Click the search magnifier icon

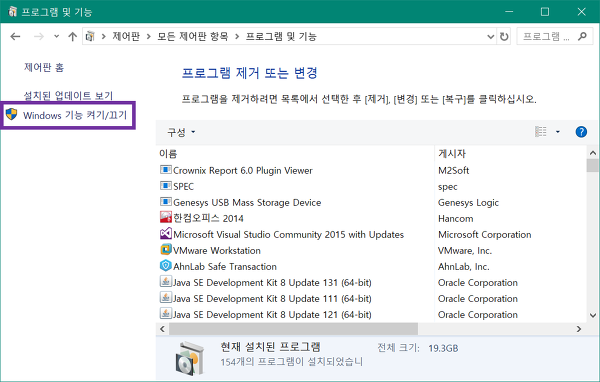tap(582, 36)
